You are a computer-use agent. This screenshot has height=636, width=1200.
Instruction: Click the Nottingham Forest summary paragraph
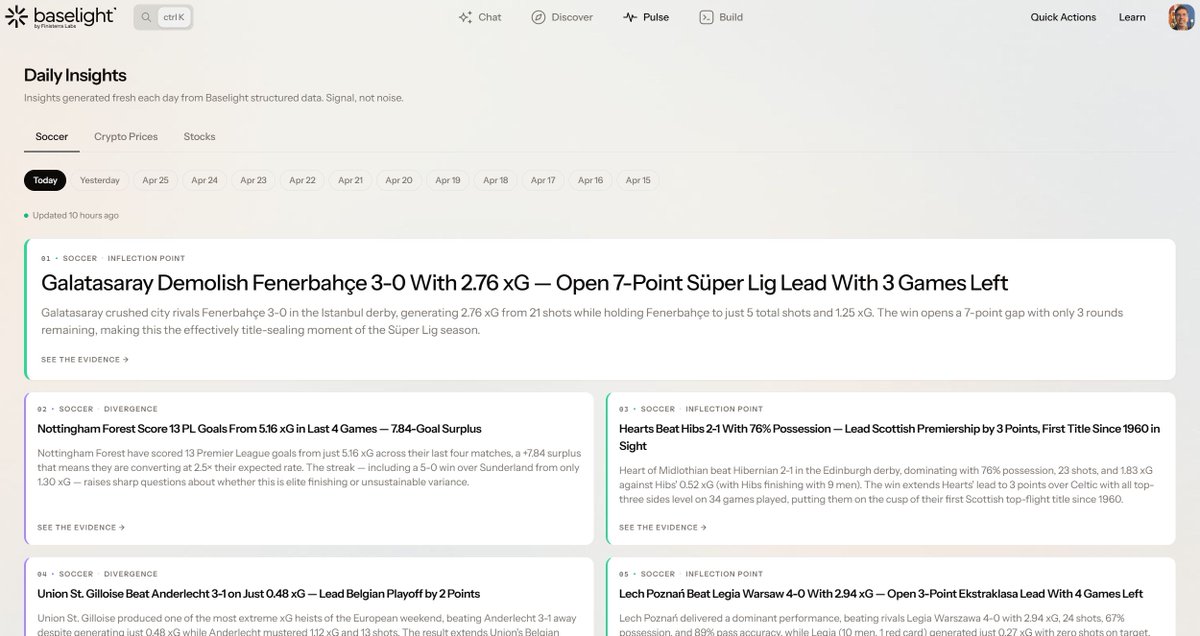(x=309, y=467)
